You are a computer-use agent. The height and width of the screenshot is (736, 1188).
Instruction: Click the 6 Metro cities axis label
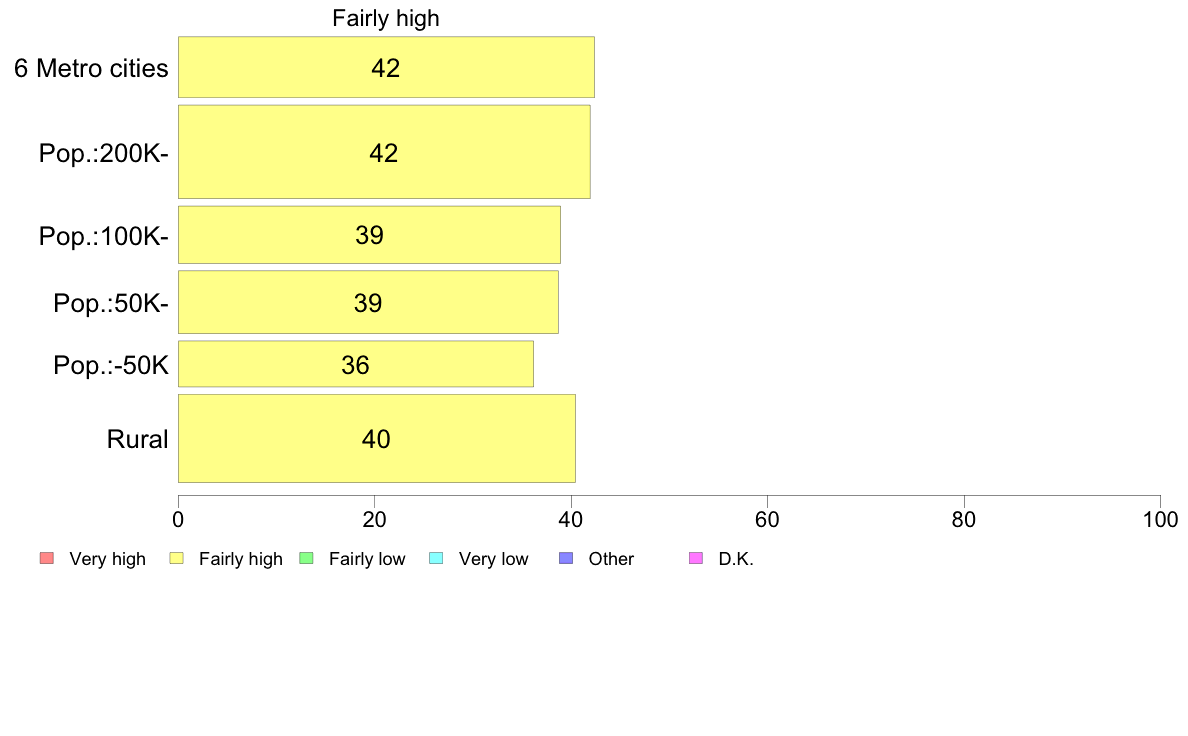(91, 68)
